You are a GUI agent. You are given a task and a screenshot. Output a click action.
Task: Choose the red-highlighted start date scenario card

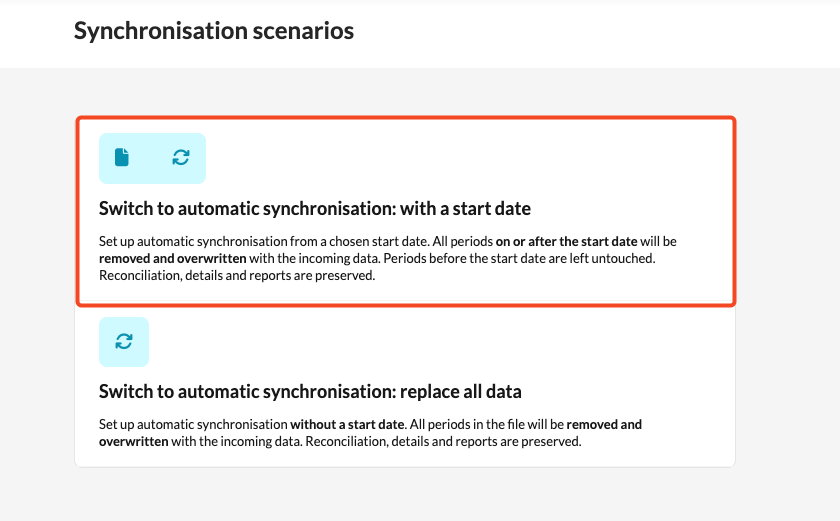[406, 212]
